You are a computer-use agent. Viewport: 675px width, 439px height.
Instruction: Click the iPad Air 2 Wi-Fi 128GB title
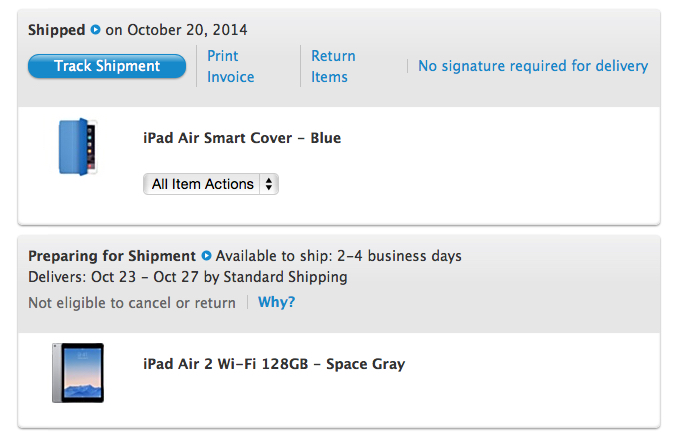click(274, 364)
